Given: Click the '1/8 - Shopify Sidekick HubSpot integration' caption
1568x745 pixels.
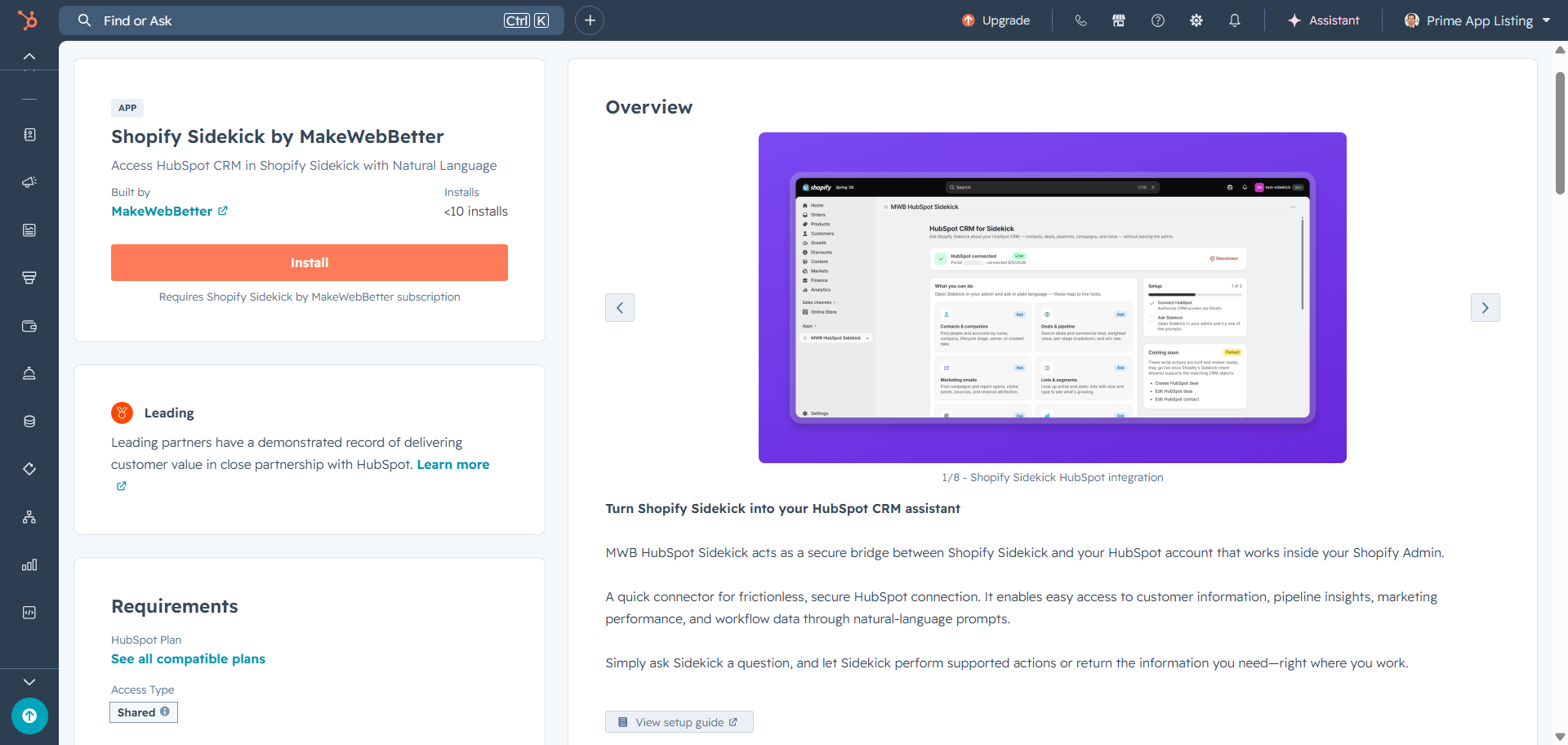Looking at the screenshot, I should pos(1053,477).
